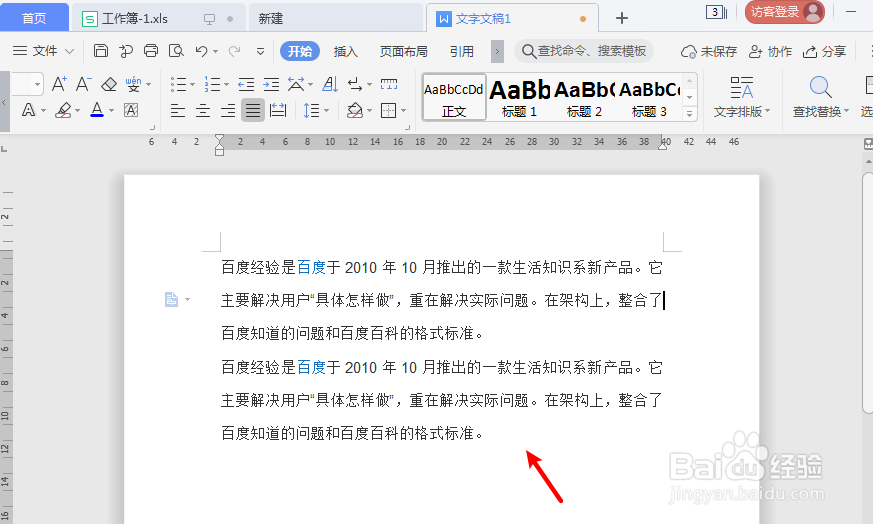Clear formatting with eraser icon
Image resolution: width=873 pixels, height=524 pixels.
tap(109, 85)
